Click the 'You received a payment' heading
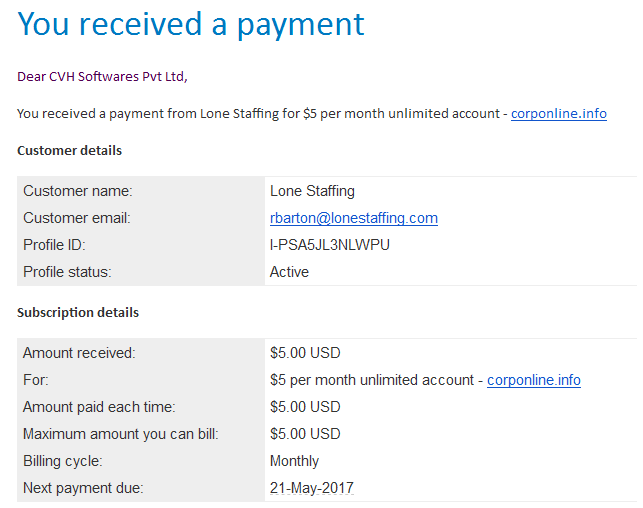This screenshot has width=643, height=508. [x=191, y=24]
